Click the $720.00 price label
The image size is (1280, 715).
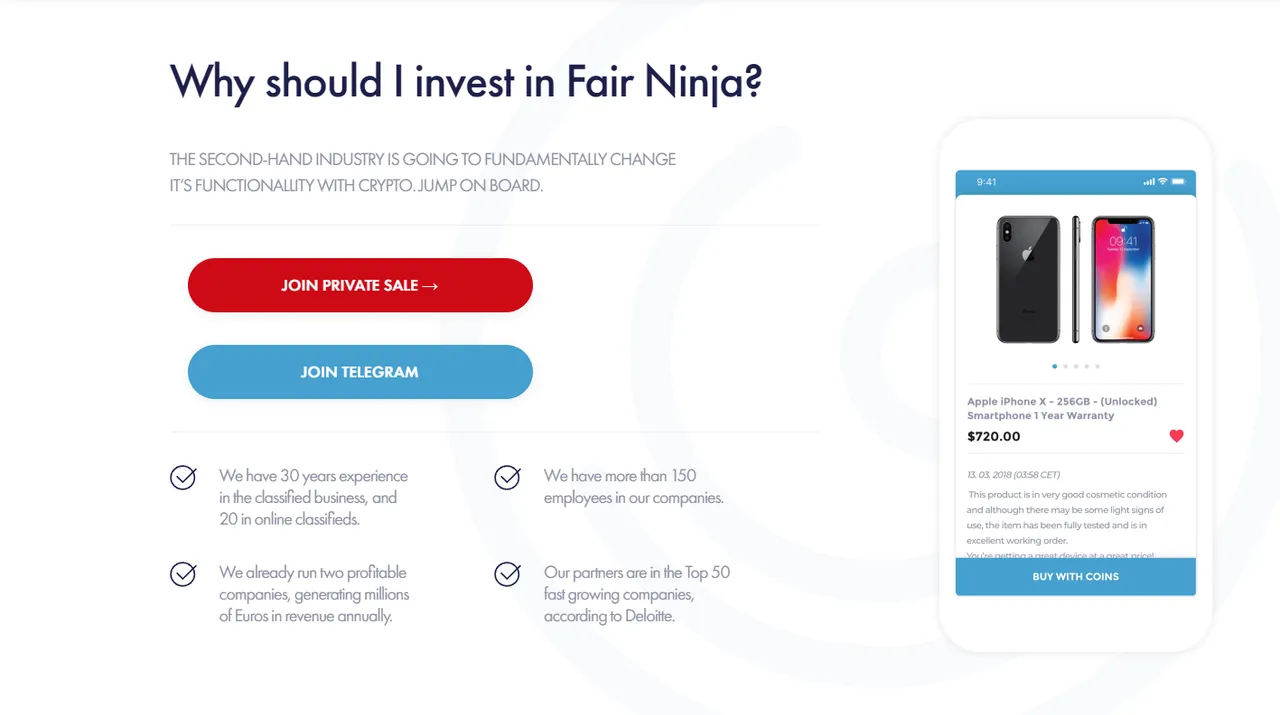coord(994,436)
